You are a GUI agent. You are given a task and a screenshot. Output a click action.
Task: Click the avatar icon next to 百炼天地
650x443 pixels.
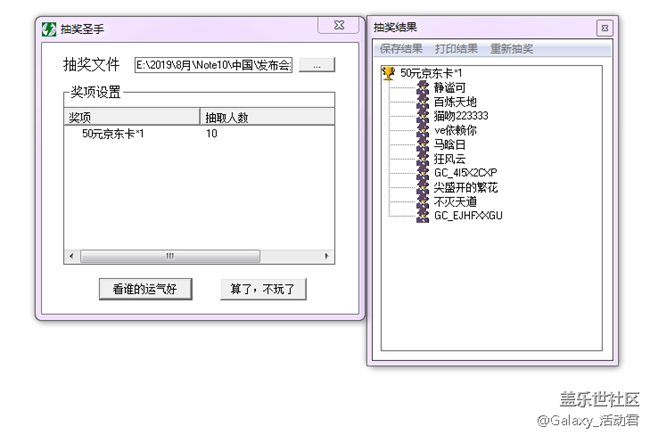pyautogui.click(x=423, y=102)
